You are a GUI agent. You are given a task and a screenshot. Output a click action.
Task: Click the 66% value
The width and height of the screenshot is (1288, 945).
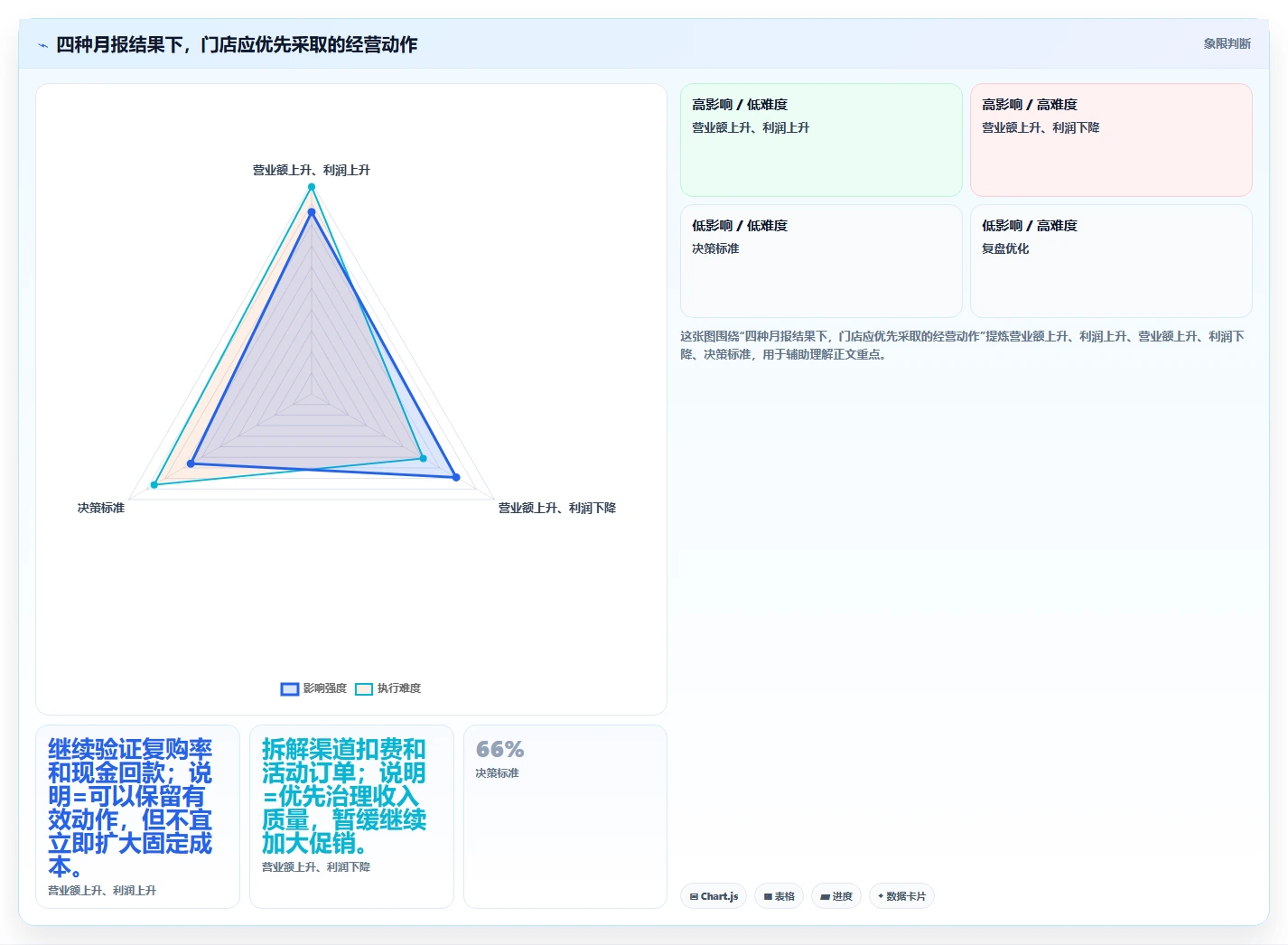(x=499, y=750)
